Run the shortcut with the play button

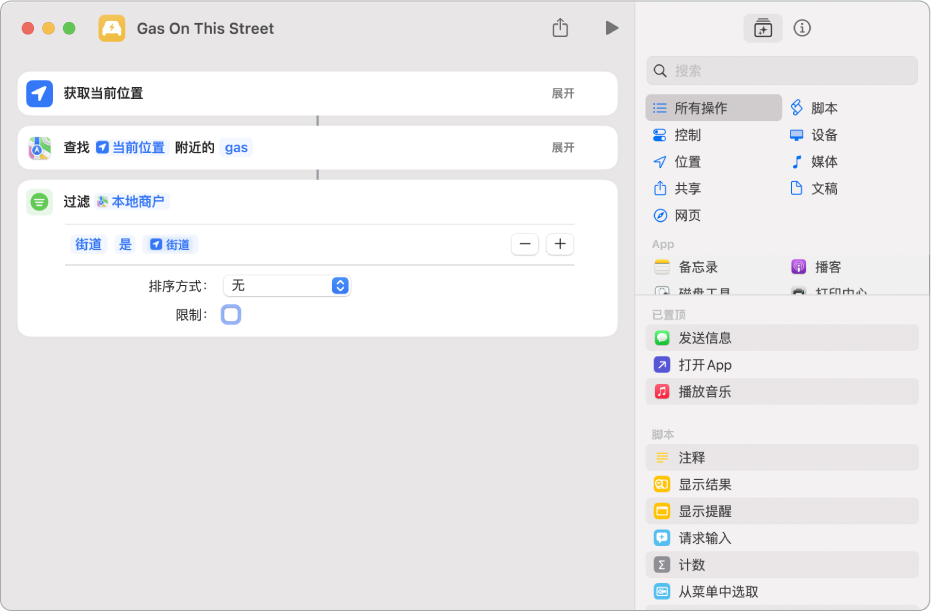(612, 28)
